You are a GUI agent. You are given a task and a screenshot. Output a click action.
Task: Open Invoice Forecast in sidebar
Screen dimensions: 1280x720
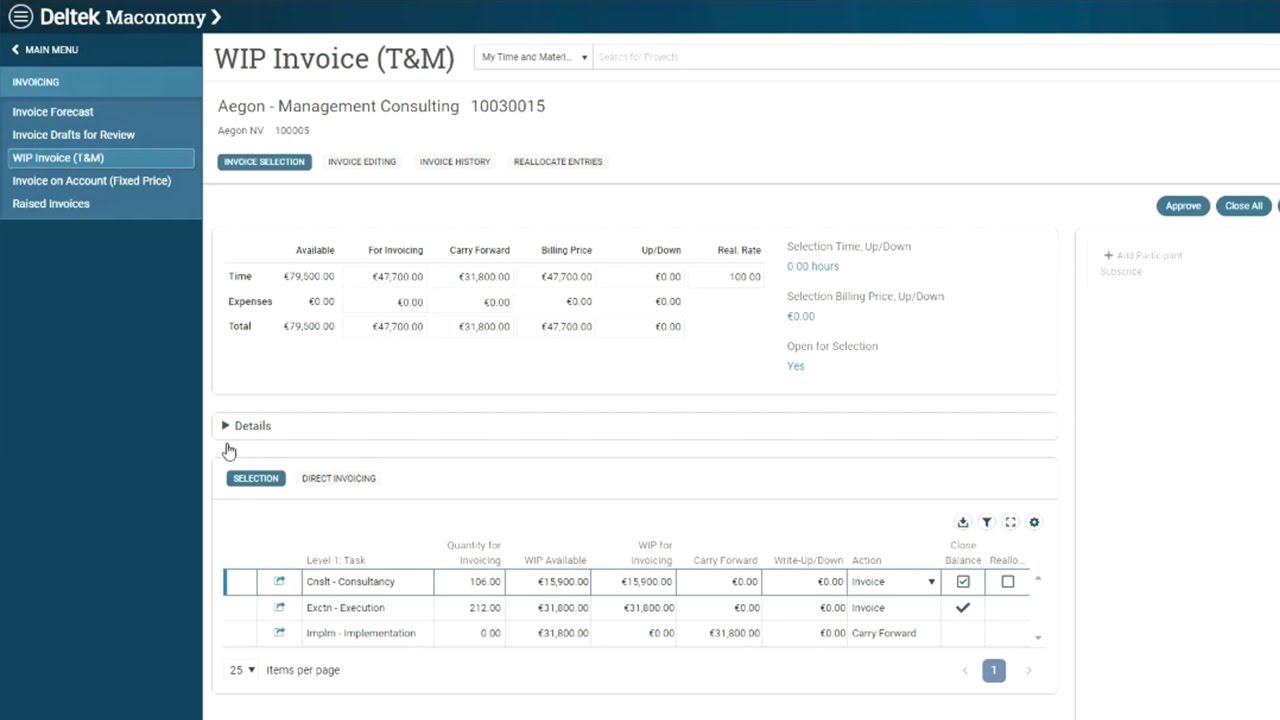[53, 112]
